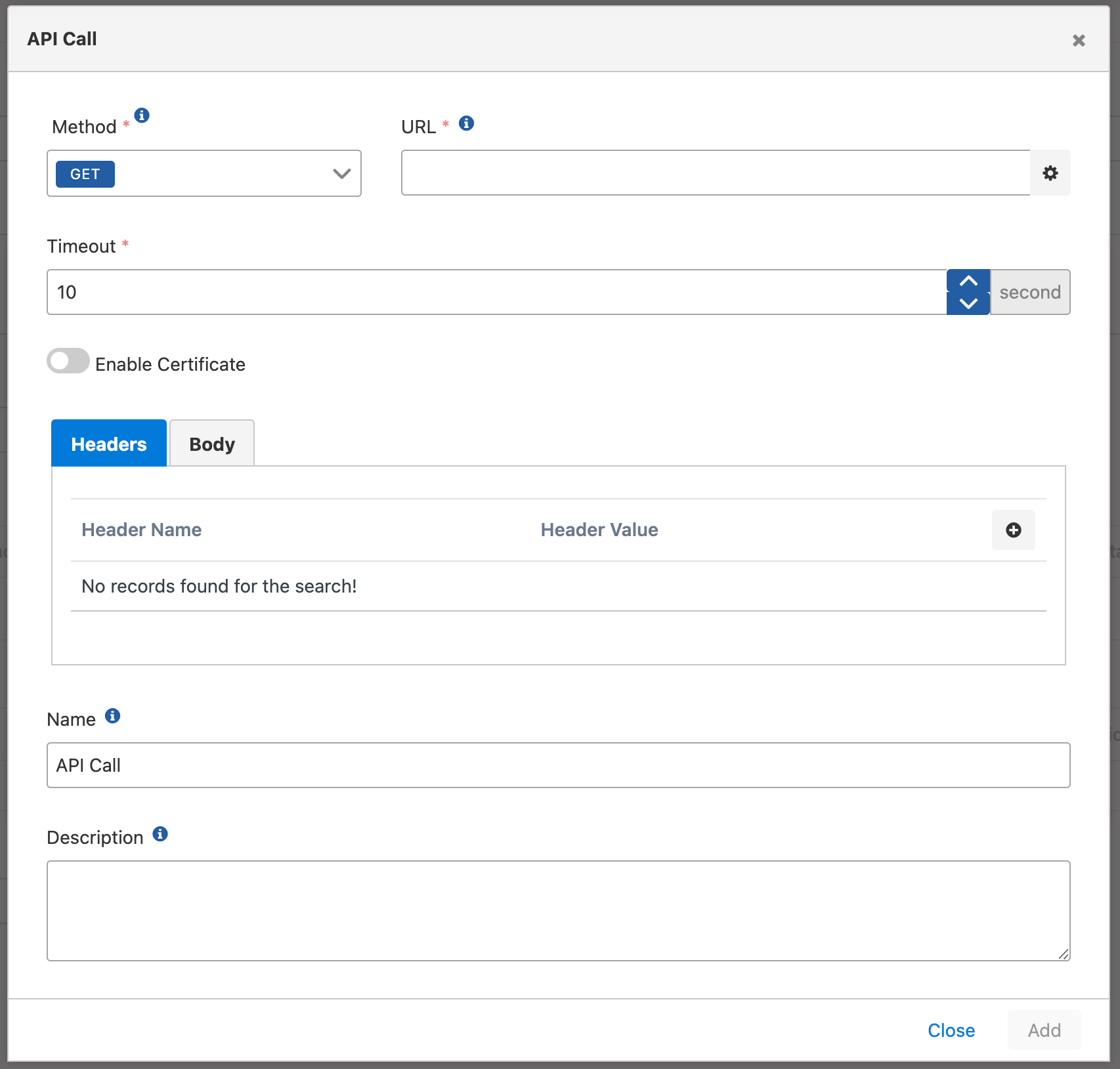
Task: Click the Description info icon
Action: tap(160, 834)
